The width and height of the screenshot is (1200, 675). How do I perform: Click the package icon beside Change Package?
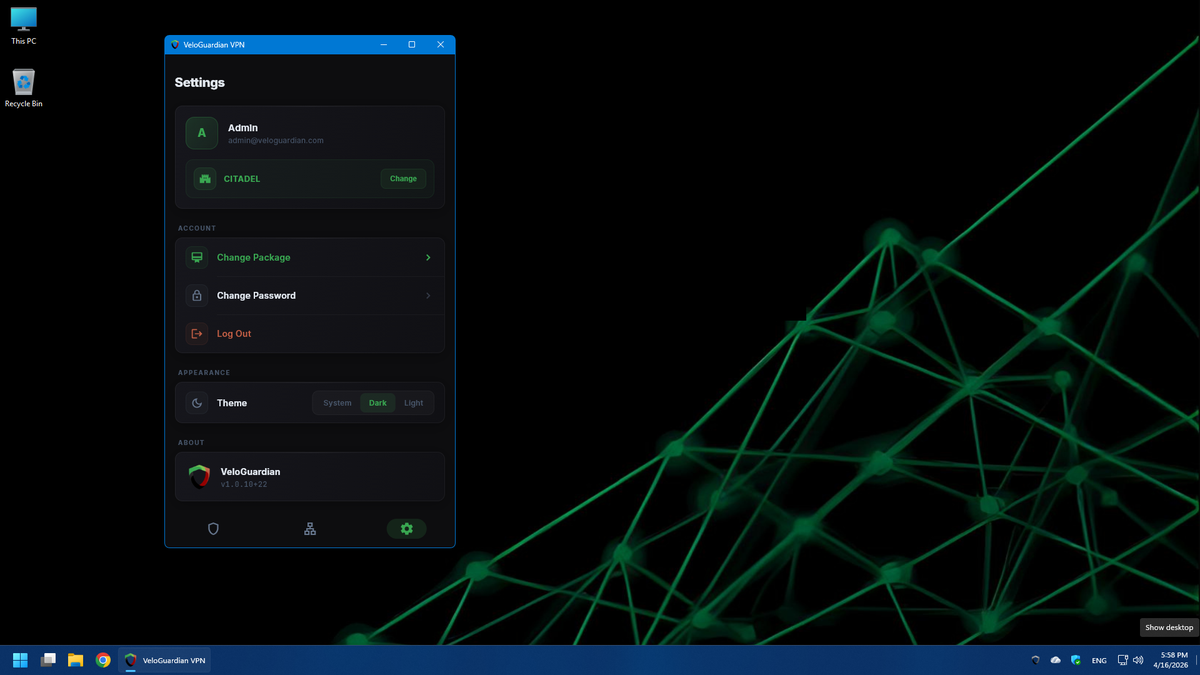[x=196, y=257]
